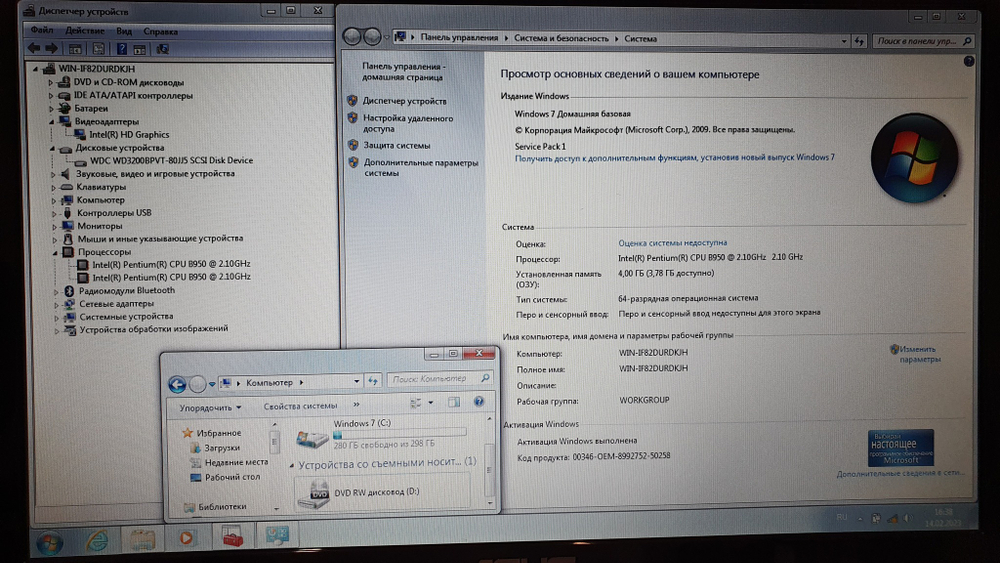Expand the DVD and CD-ROM drives node

51,83
